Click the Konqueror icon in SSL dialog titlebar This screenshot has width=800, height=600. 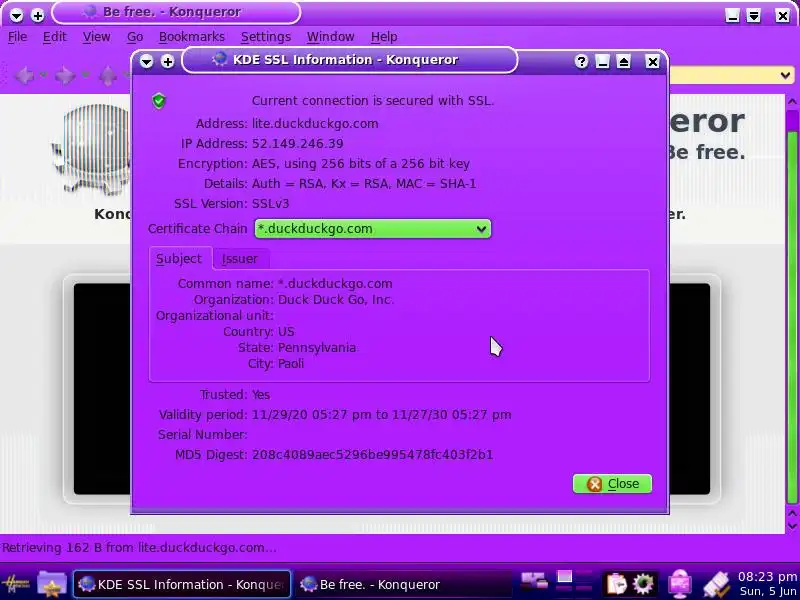(x=220, y=60)
